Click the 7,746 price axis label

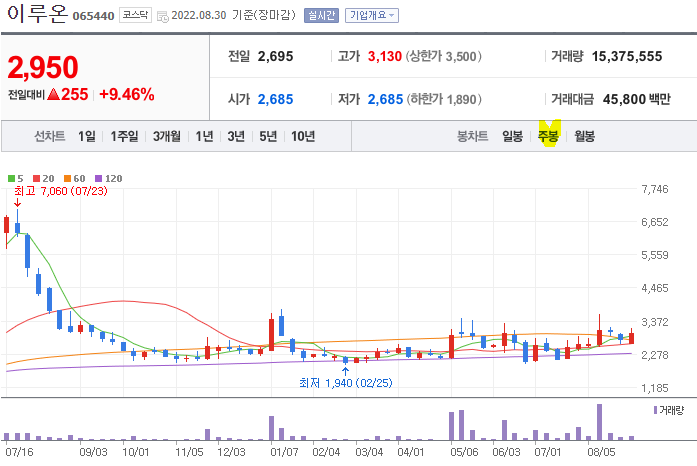point(654,189)
